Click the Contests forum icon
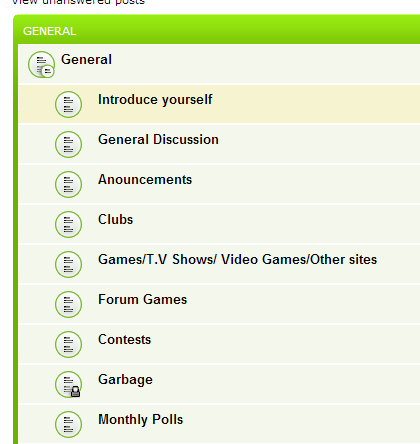Viewport: 420px width, 444px height. pos(68,344)
